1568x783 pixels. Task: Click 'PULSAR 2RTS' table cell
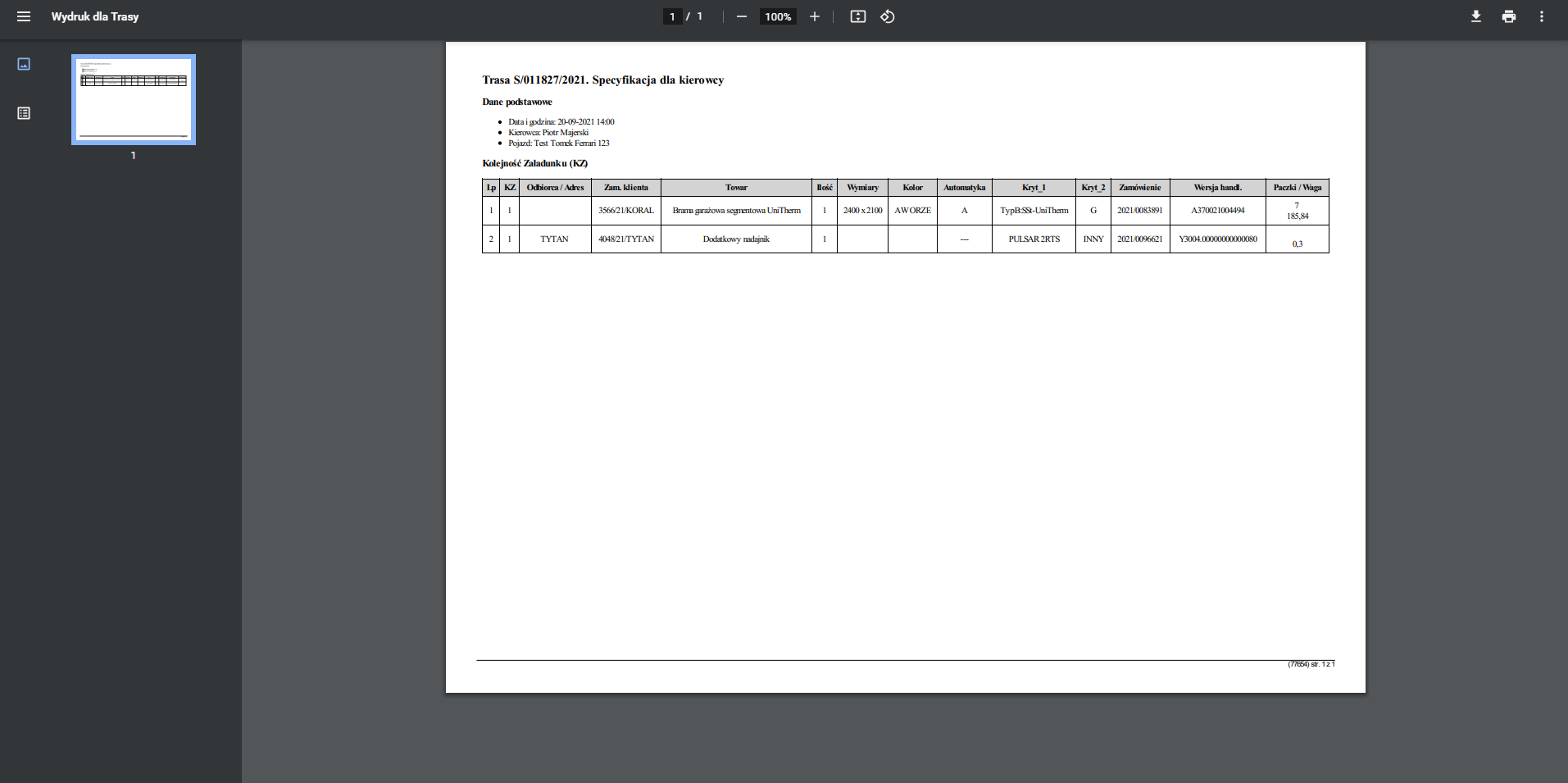click(x=1034, y=239)
